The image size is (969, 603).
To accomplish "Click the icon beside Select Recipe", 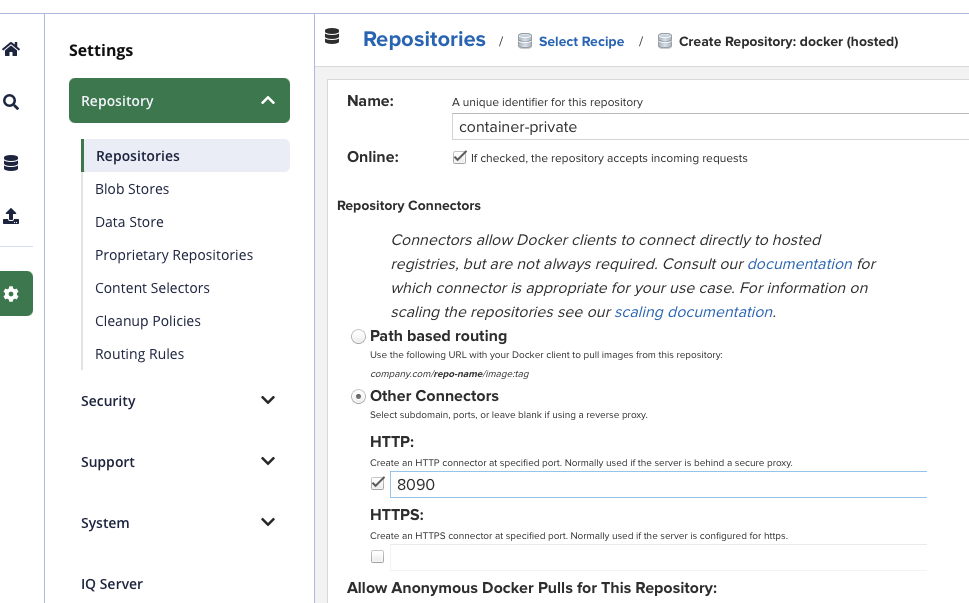I will click(525, 42).
